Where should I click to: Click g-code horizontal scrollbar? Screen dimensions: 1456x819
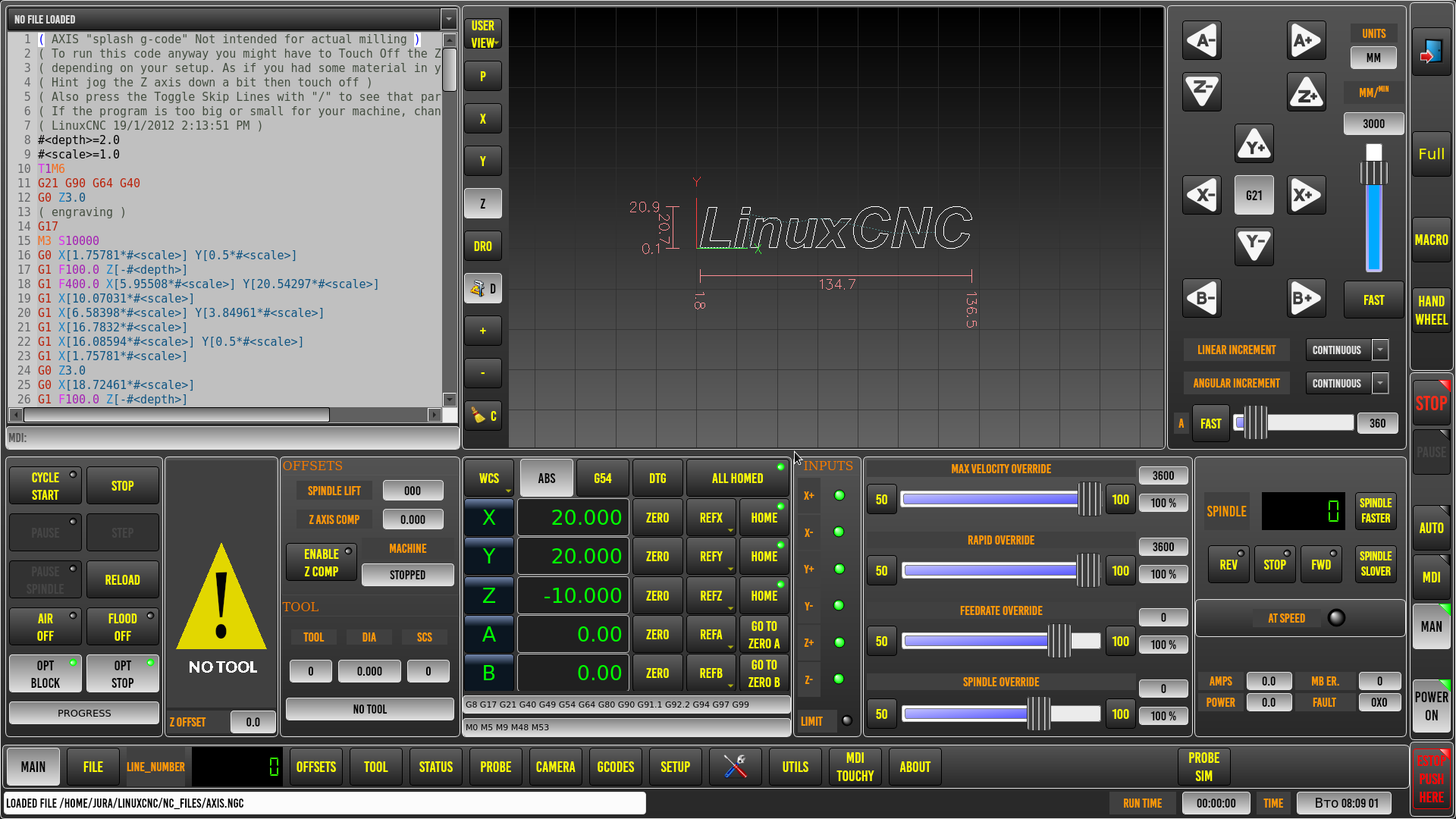225,415
